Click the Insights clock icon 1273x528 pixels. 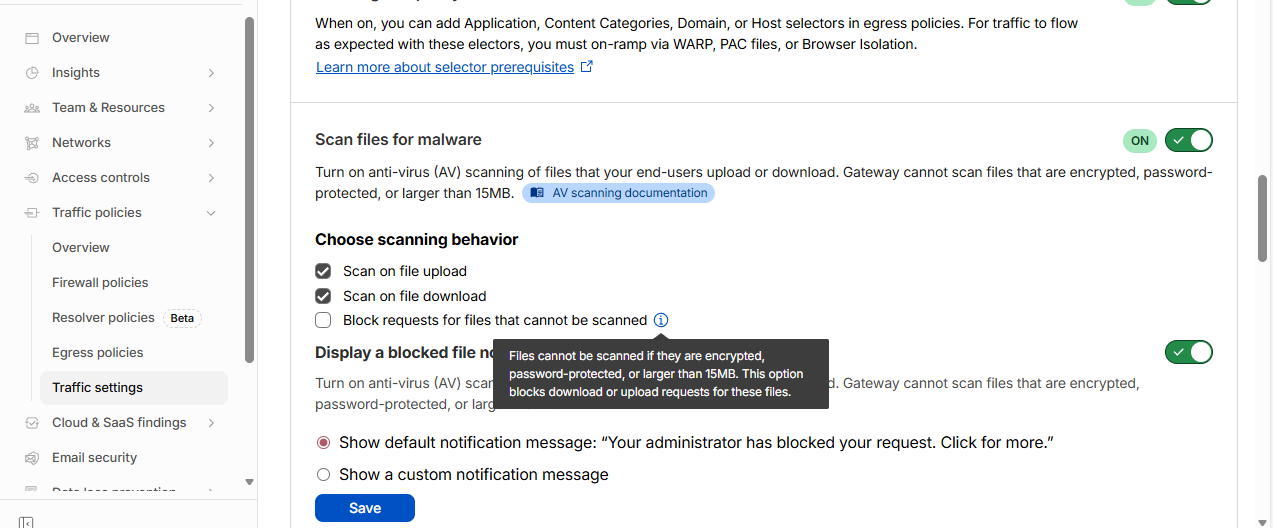point(32,73)
